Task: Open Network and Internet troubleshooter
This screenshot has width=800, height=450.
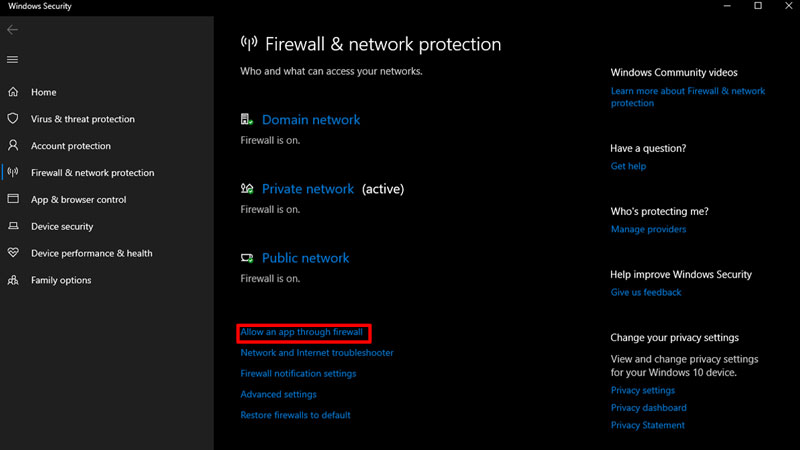Action: (x=317, y=353)
